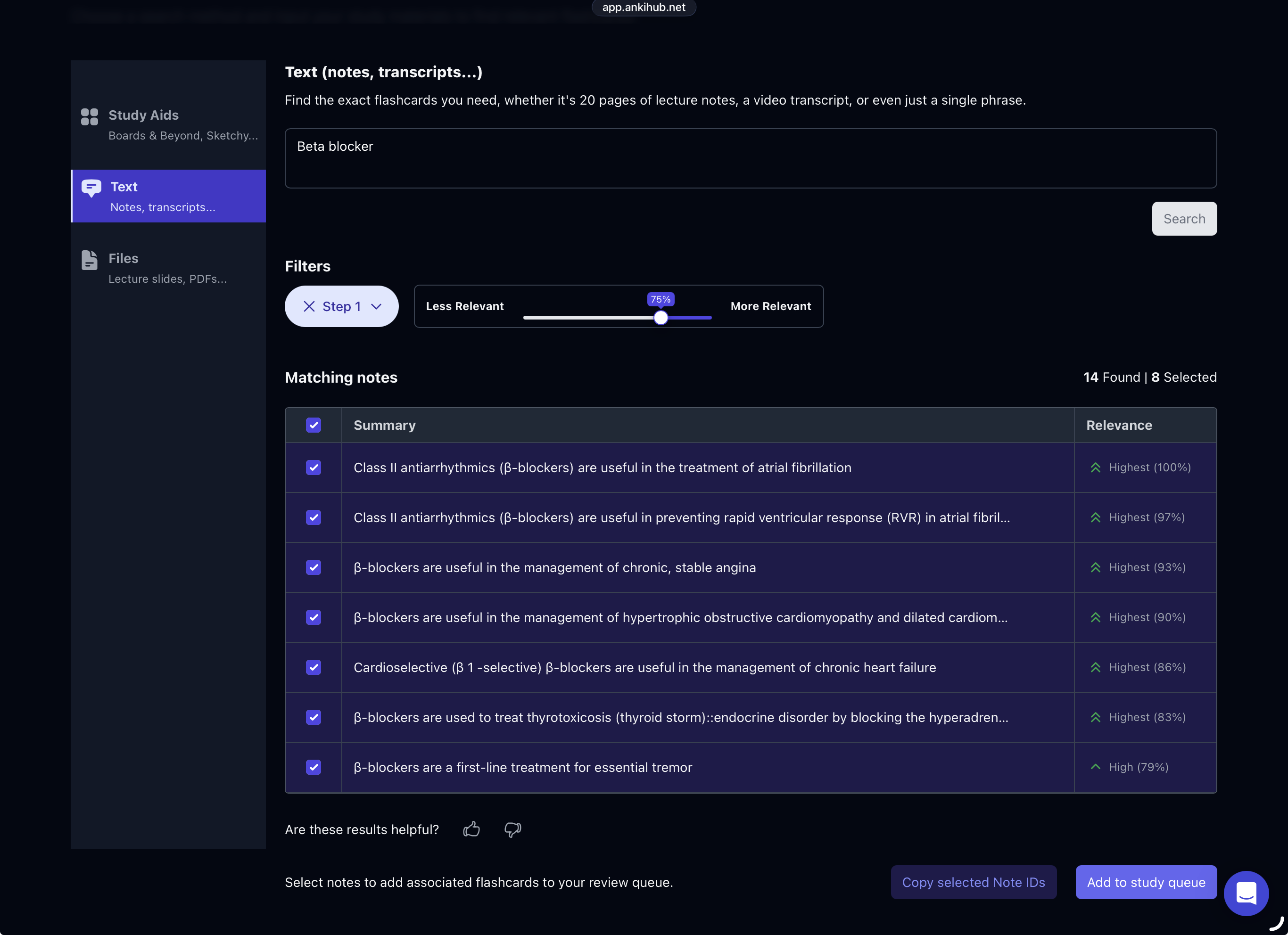Remove the Step 1 filter via X
The image size is (1288, 935).
coord(309,306)
